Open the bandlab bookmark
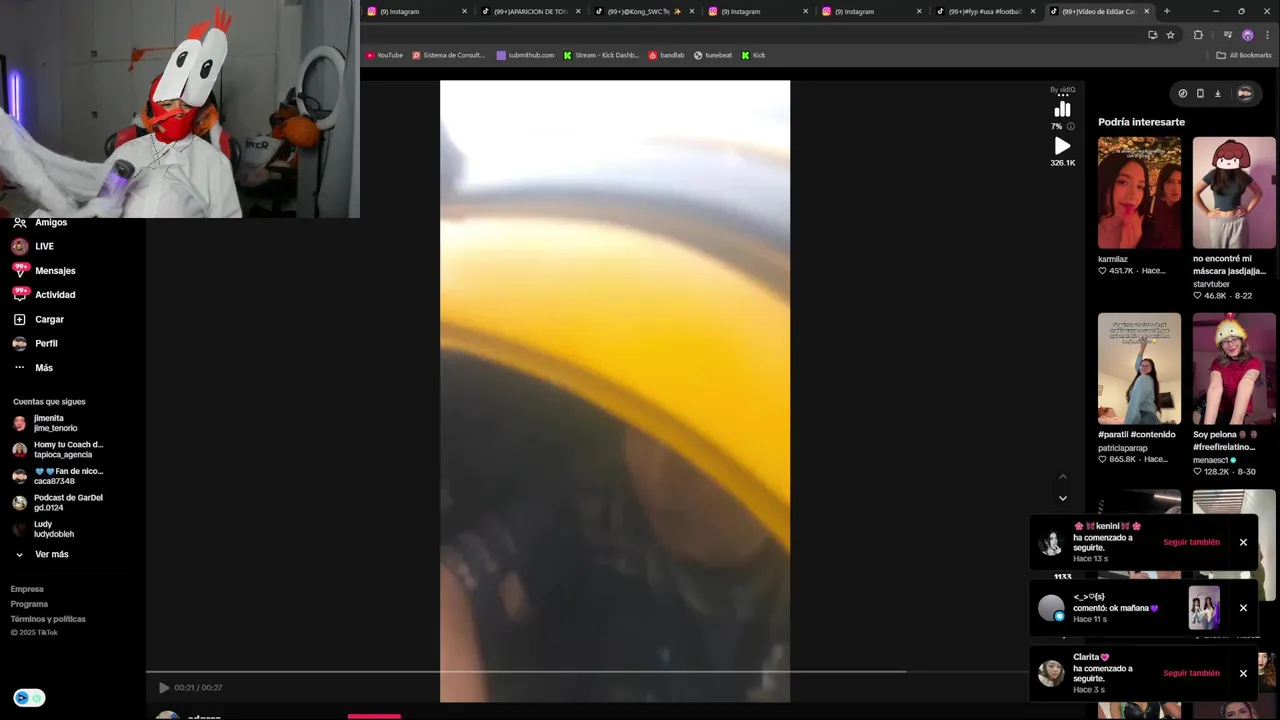Screen dimensions: 1280x720 tap(666, 55)
